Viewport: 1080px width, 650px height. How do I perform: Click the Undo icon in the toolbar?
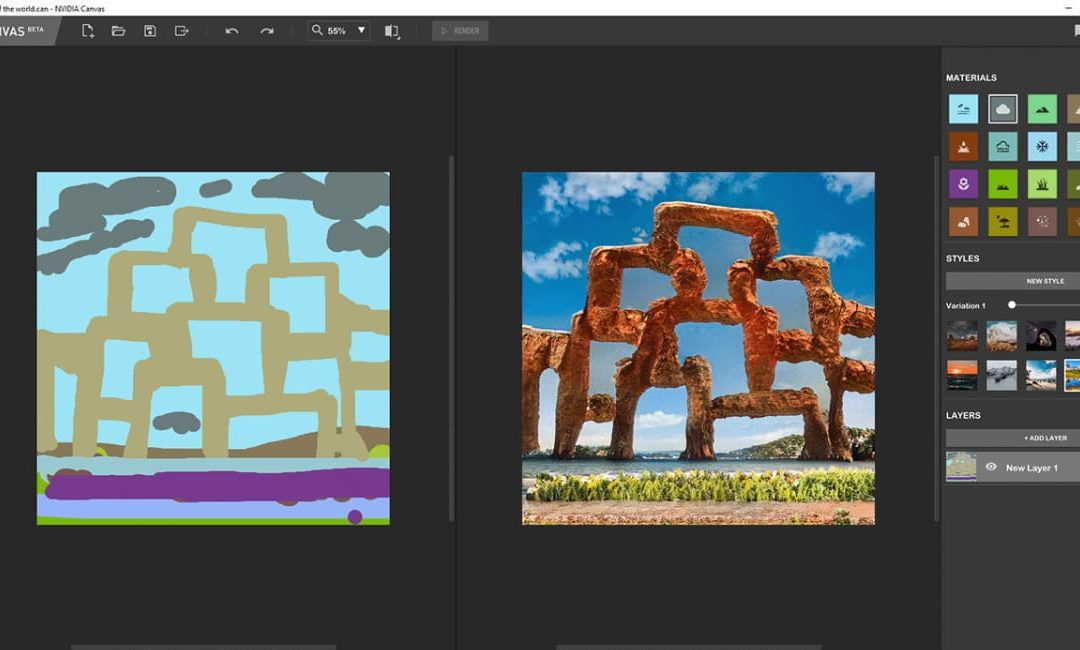pyautogui.click(x=231, y=31)
